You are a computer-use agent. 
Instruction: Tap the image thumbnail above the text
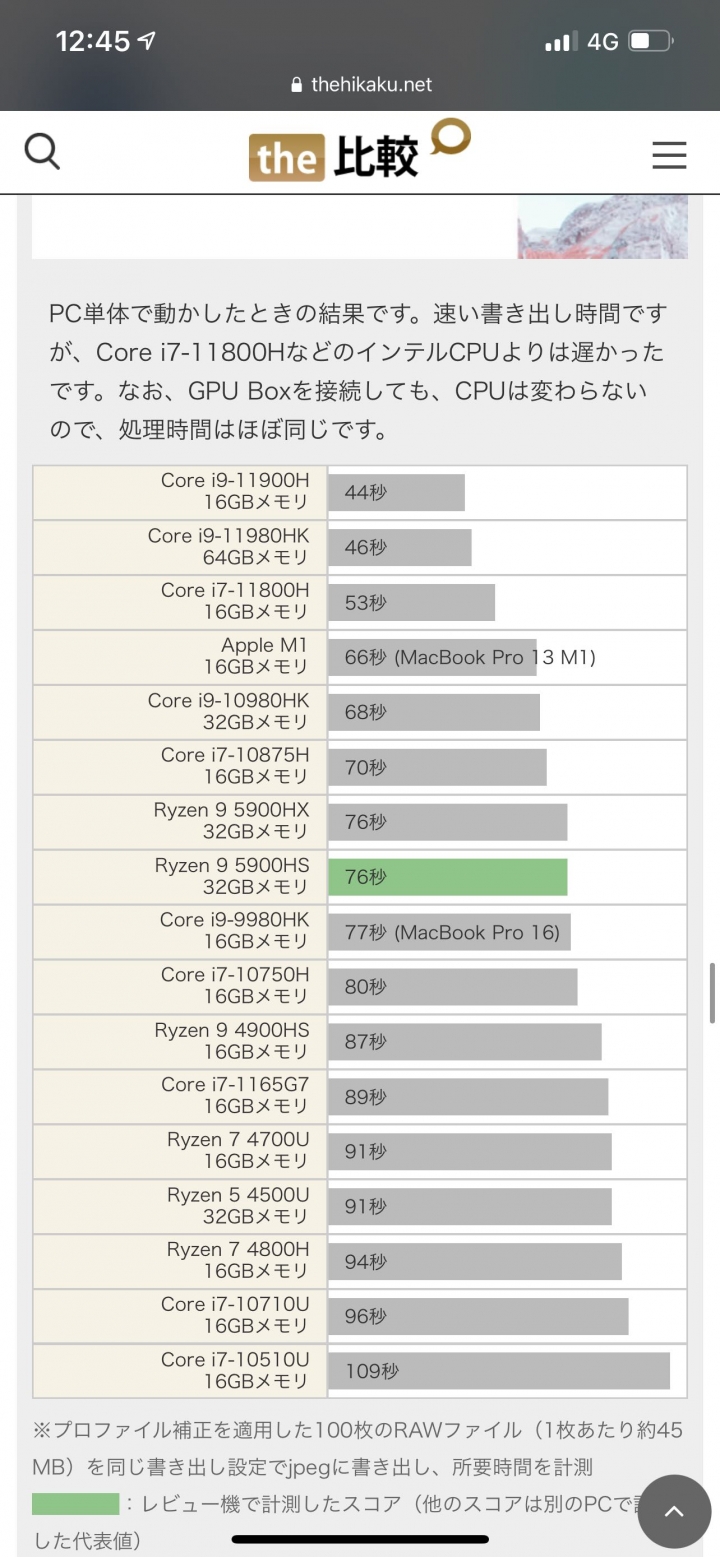tap(602, 227)
